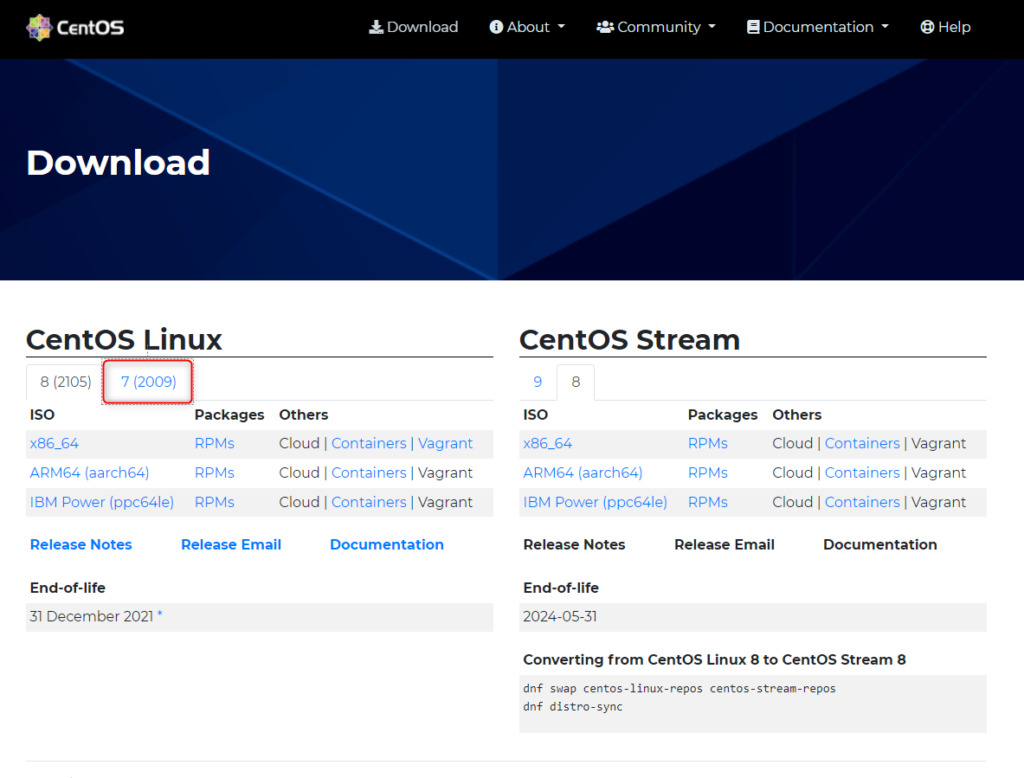
Task: Click the dnf distro-sync command line
Action: coord(573,707)
